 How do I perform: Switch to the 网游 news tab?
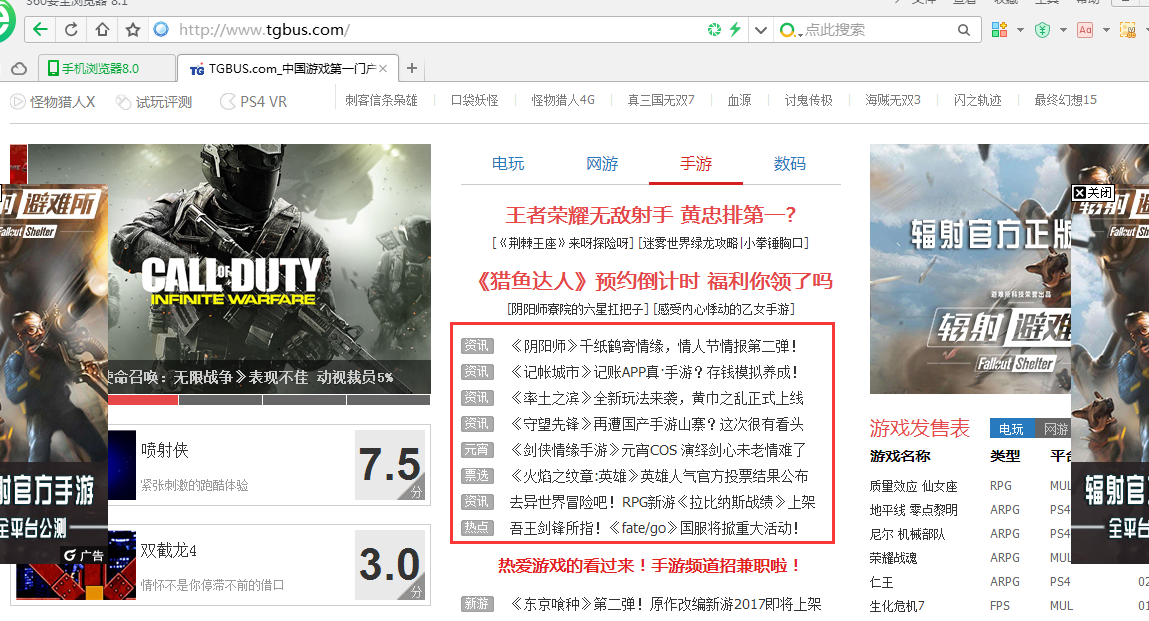point(602,163)
